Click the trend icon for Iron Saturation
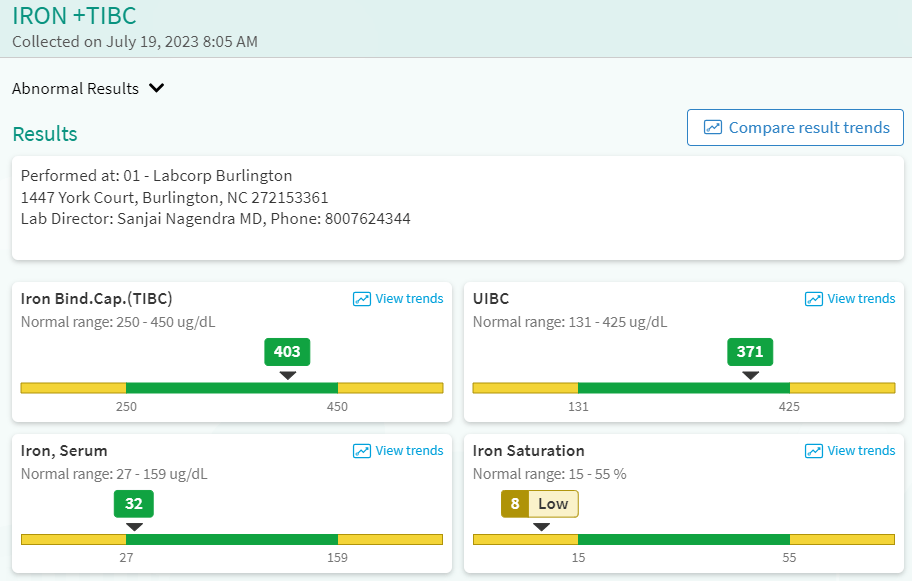 click(x=814, y=451)
